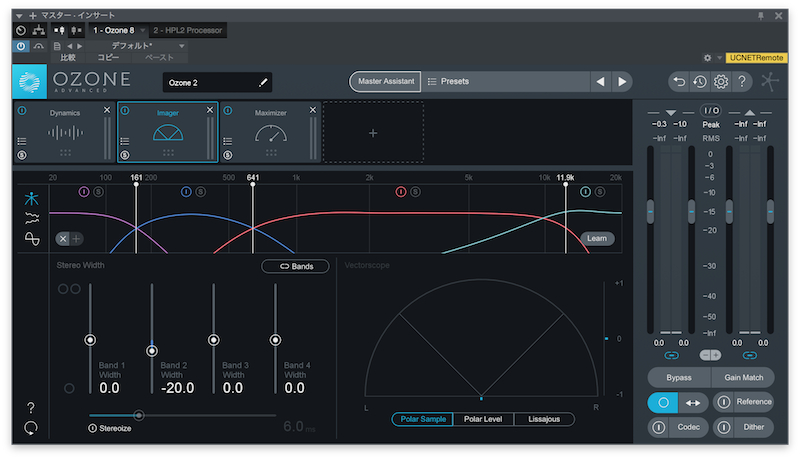
Task: Click Band 2 Width slider handle
Action: click(152, 351)
